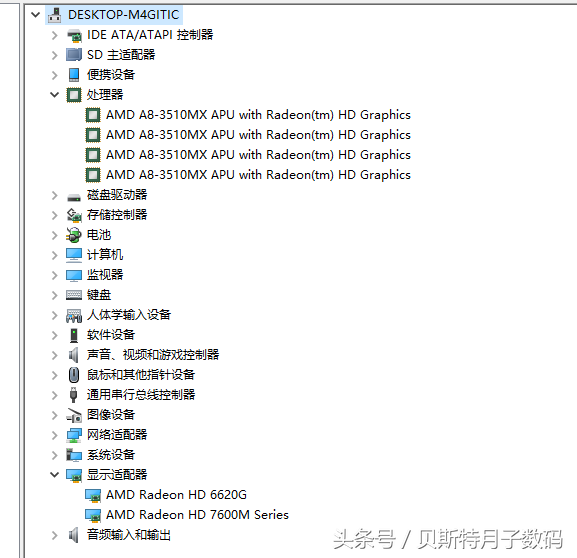Collapse the DESKTOP-M4GITIC root node

pos(36,15)
